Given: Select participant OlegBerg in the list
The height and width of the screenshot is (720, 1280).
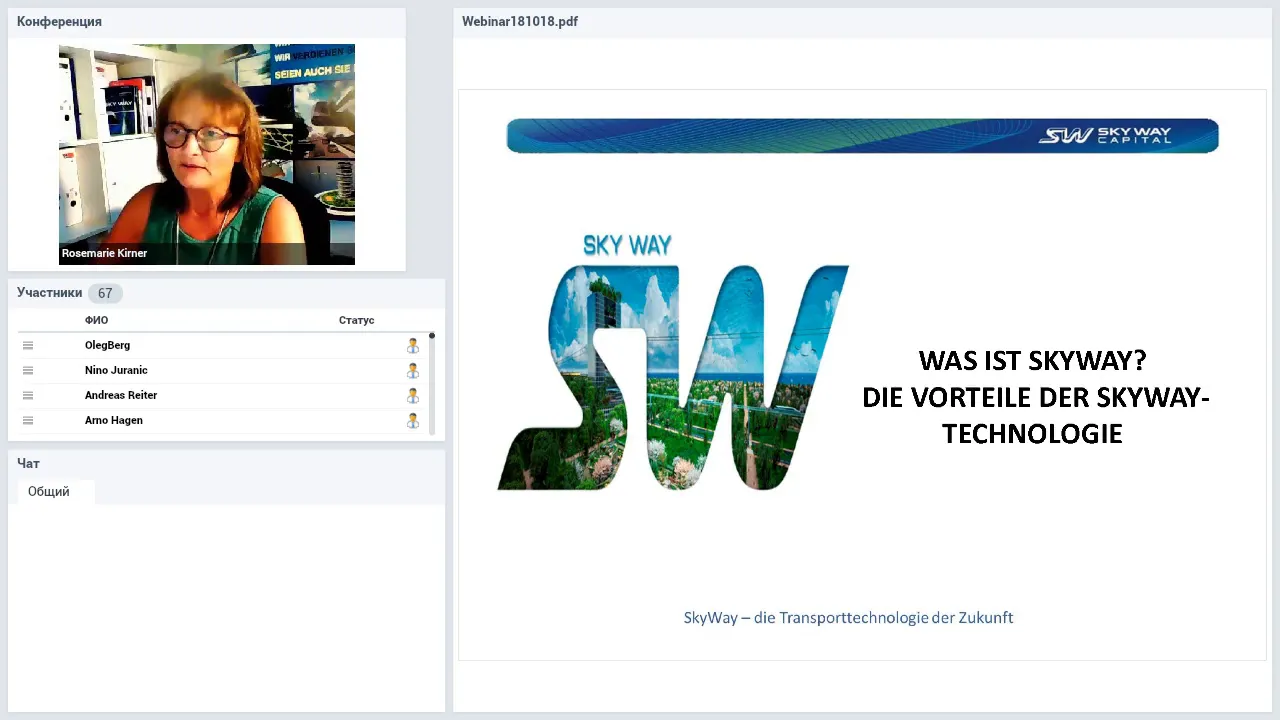Looking at the screenshot, I should (x=107, y=346).
